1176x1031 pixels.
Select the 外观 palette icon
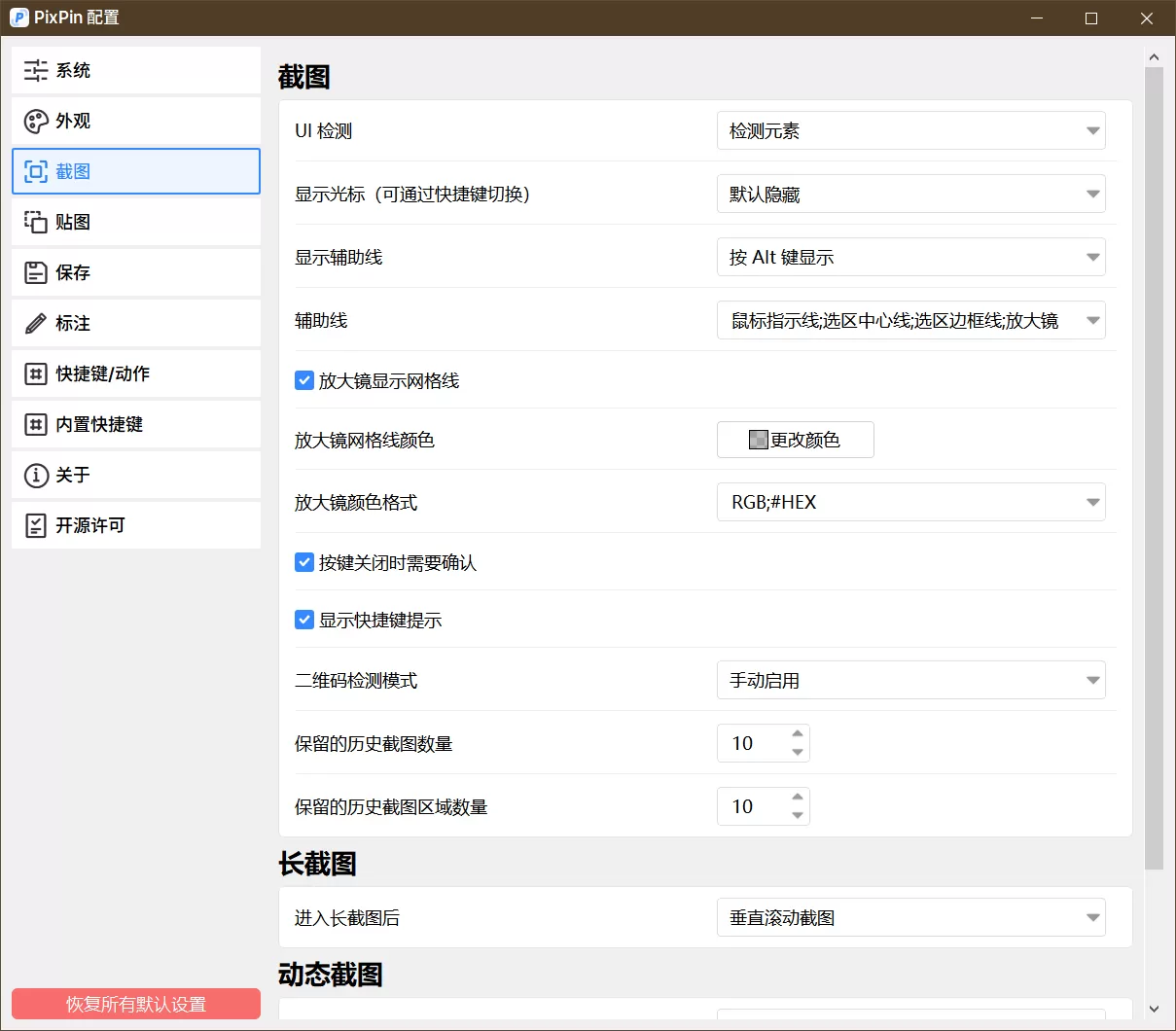[34, 120]
